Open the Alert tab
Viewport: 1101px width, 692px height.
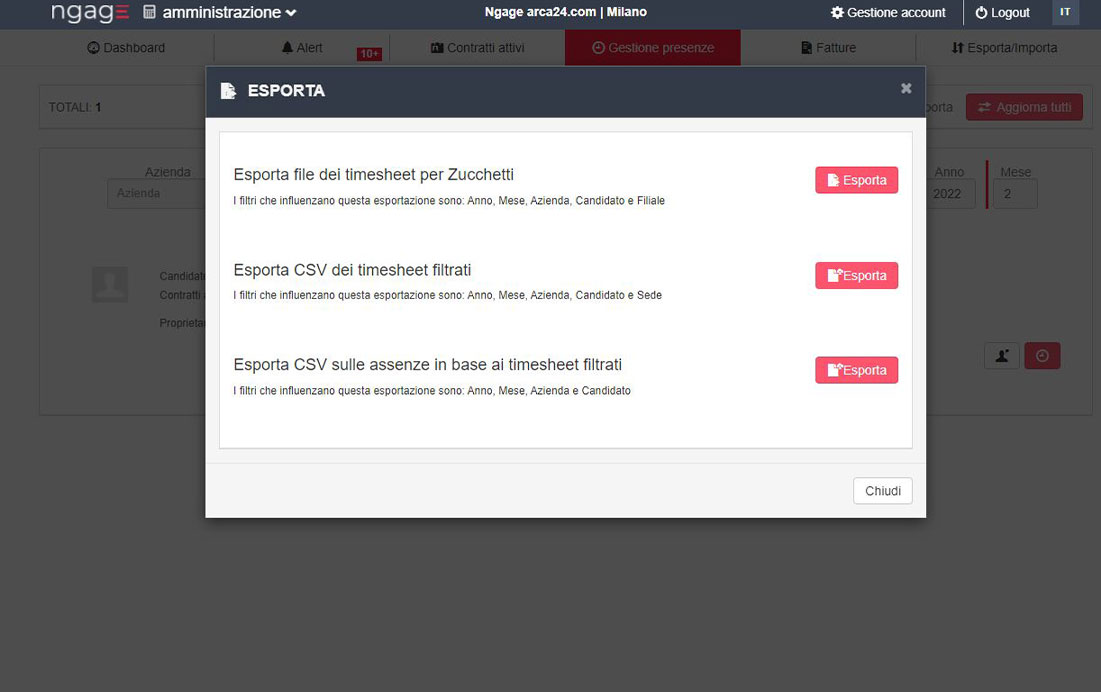pyautogui.click(x=302, y=48)
